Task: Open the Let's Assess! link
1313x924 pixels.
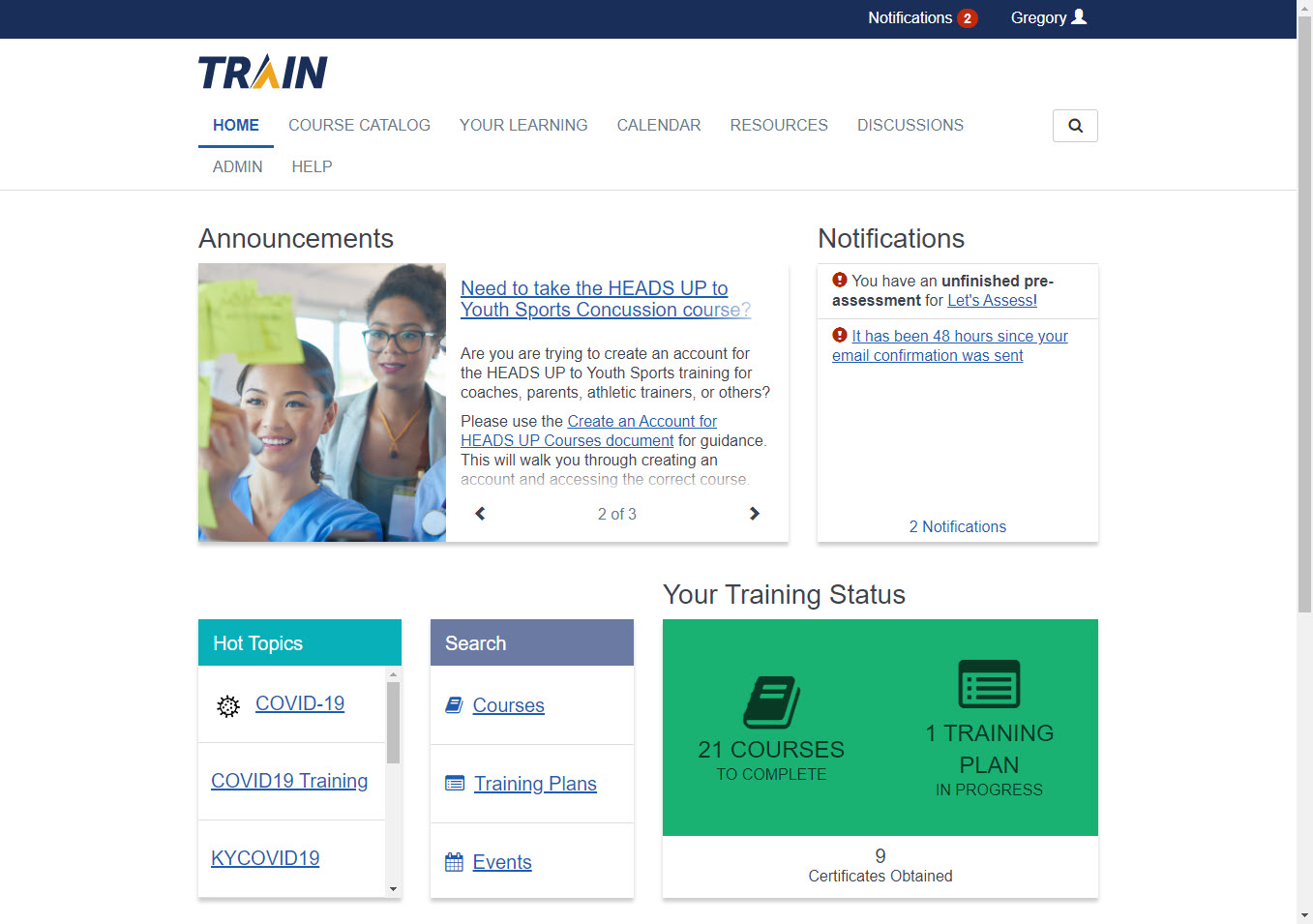Action: pos(992,301)
